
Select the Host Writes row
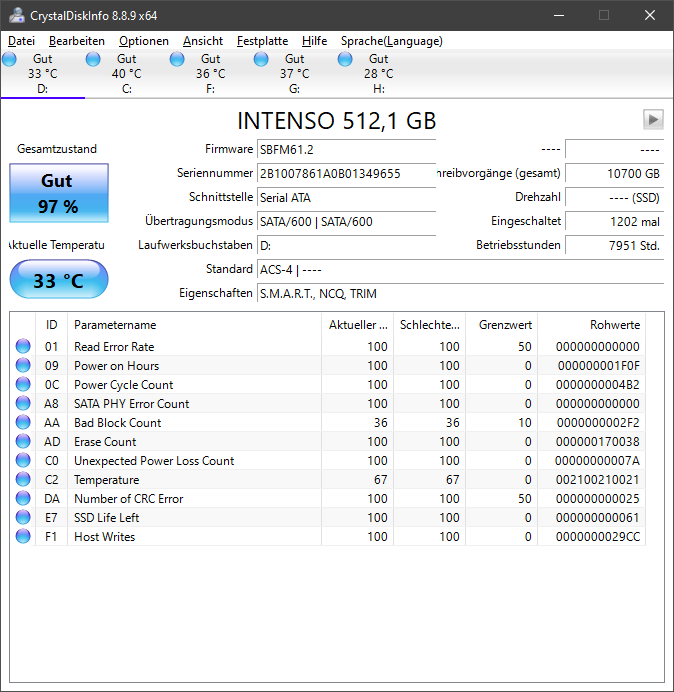(x=328, y=536)
